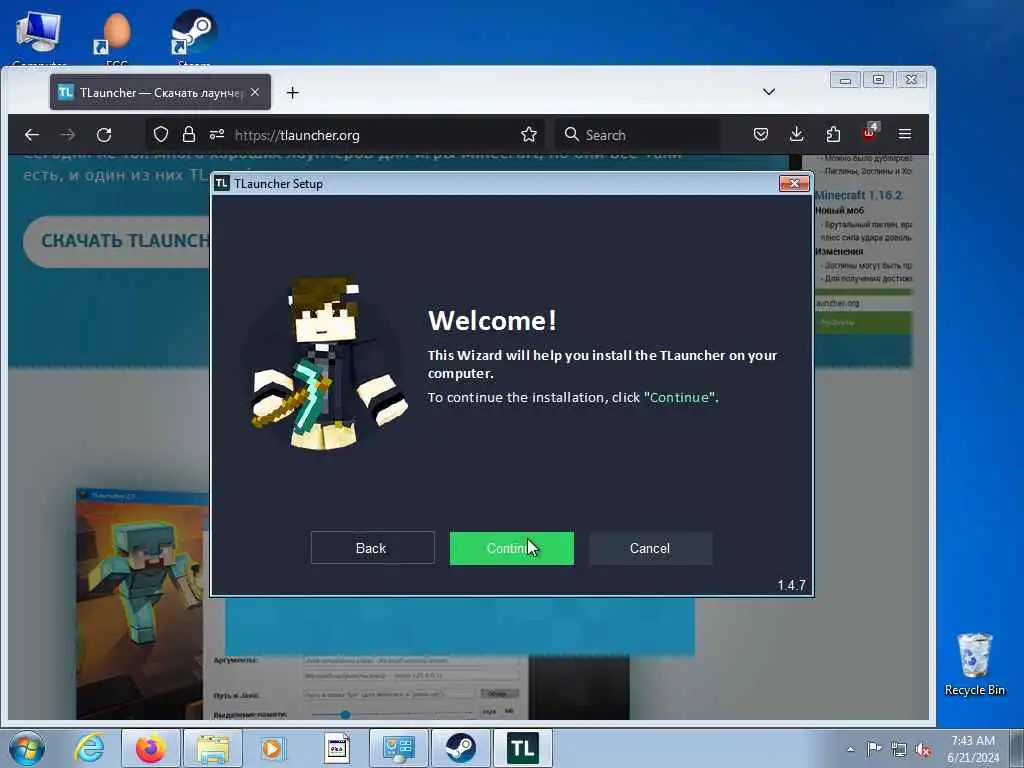1024x768 pixels.
Task: Click the green Continue button
Action: (x=511, y=548)
